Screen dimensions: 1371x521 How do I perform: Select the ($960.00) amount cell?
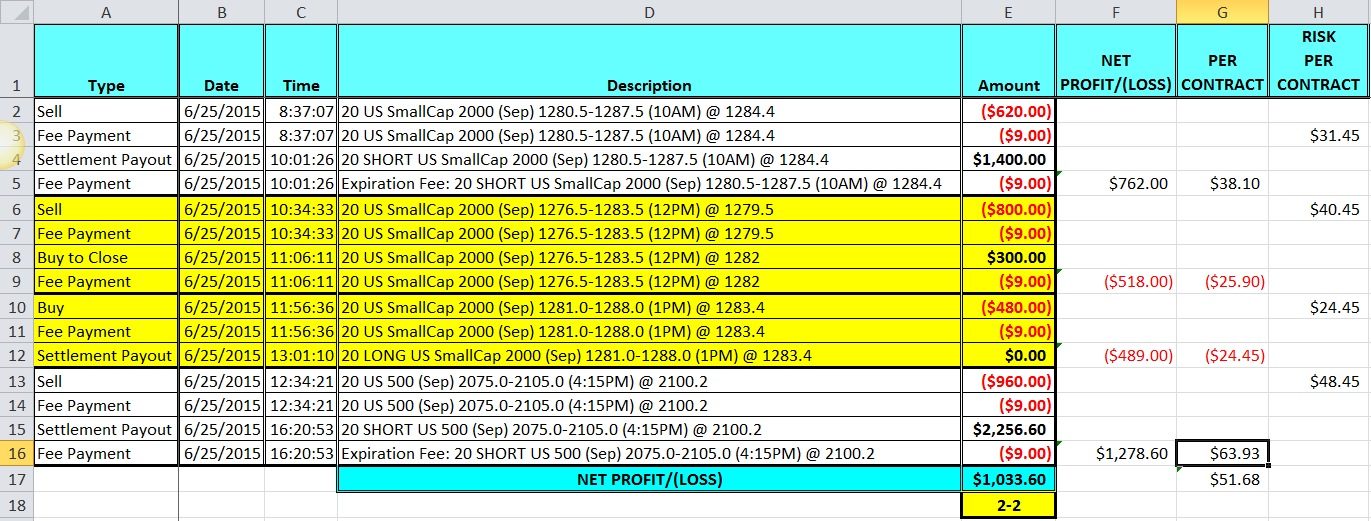[1009, 381]
